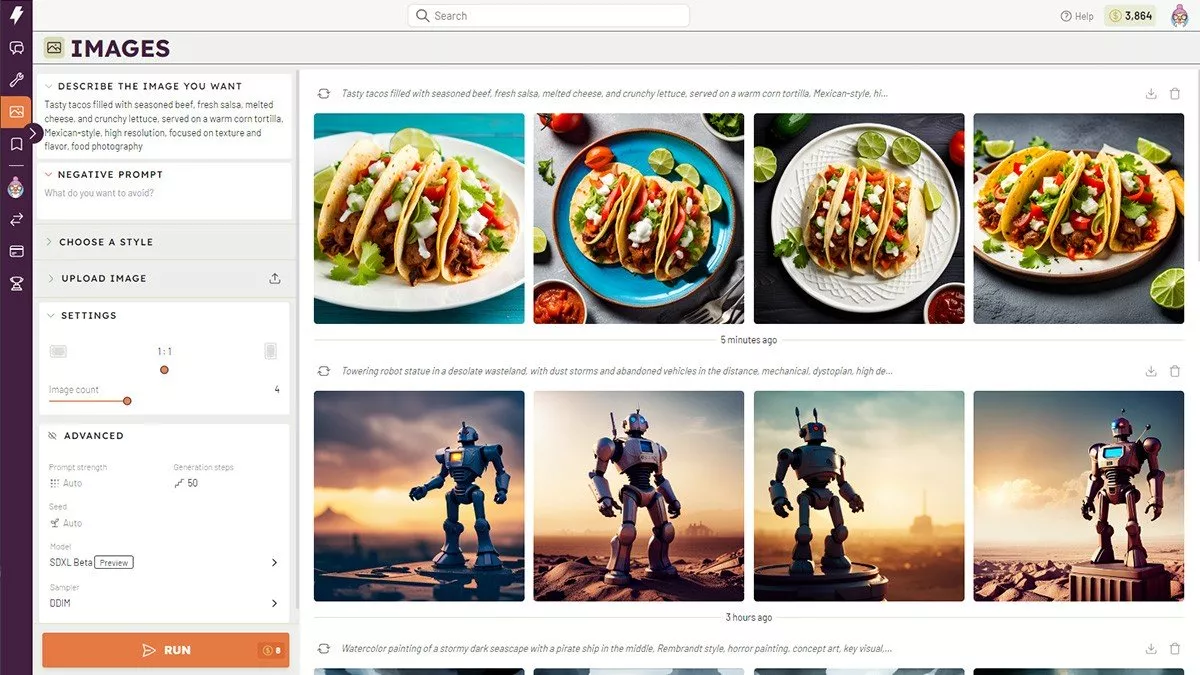1200x675 pixels.
Task: Open the billing card icon in sidebar
Action: pyautogui.click(x=16, y=251)
